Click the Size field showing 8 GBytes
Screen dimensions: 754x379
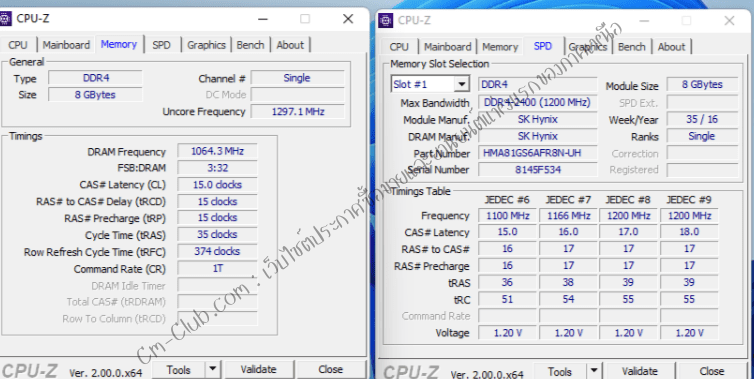95,95
